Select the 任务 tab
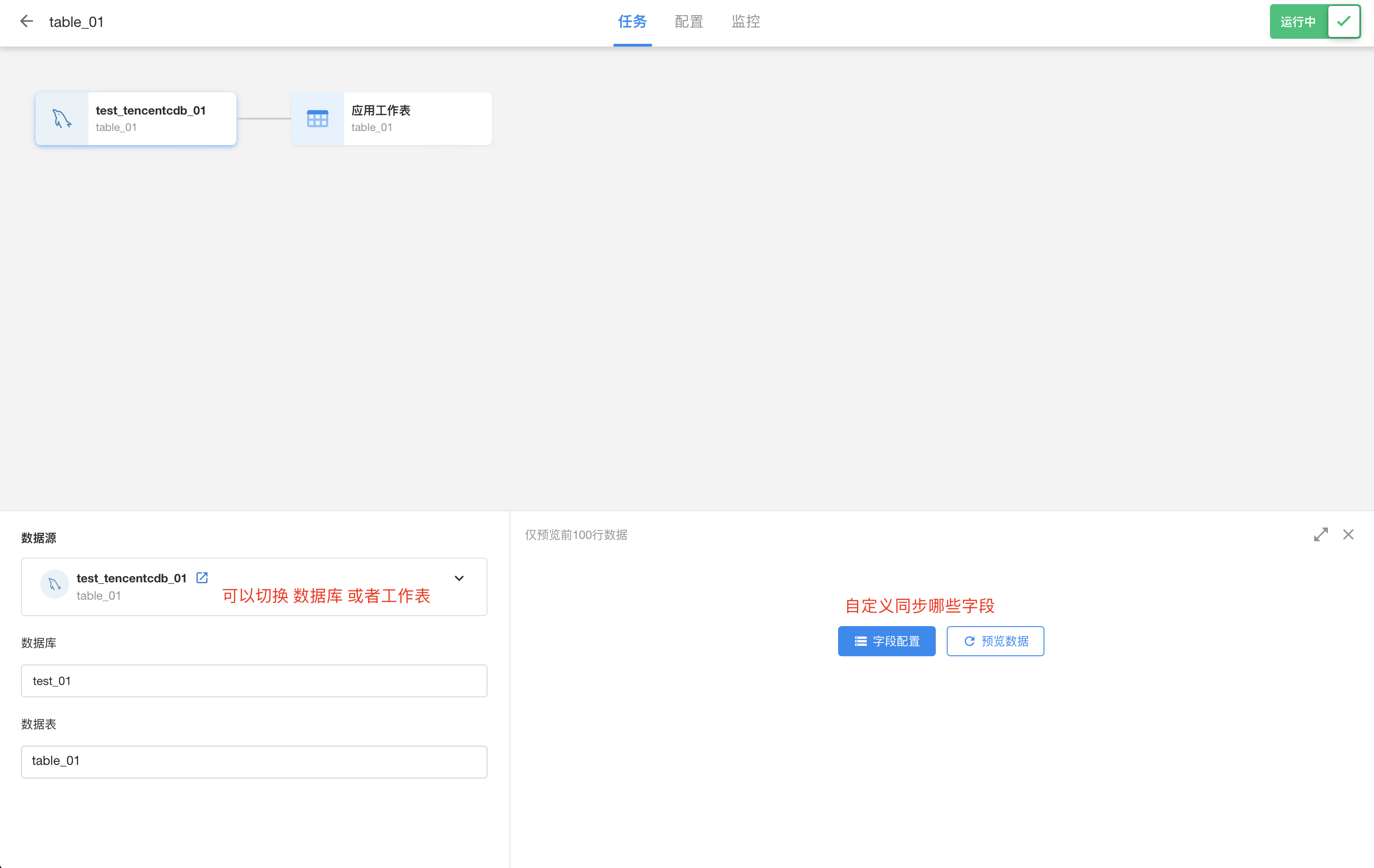This screenshot has height=868, width=1374. 632,21
